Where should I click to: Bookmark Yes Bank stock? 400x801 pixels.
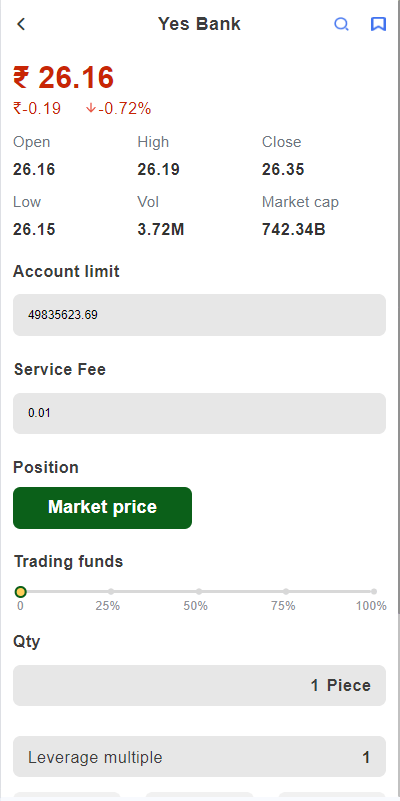coord(378,24)
